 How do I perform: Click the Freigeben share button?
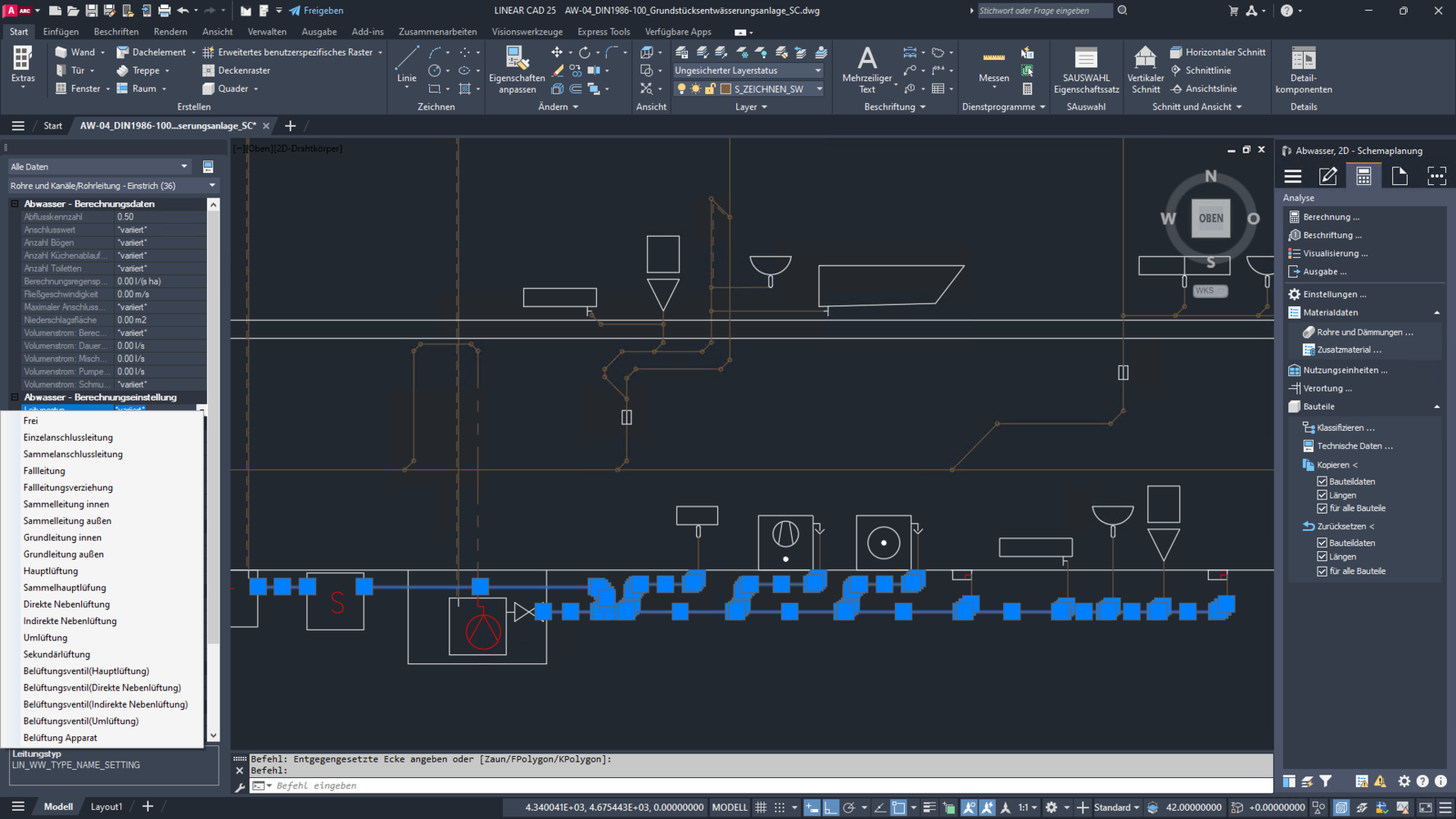tap(316, 11)
